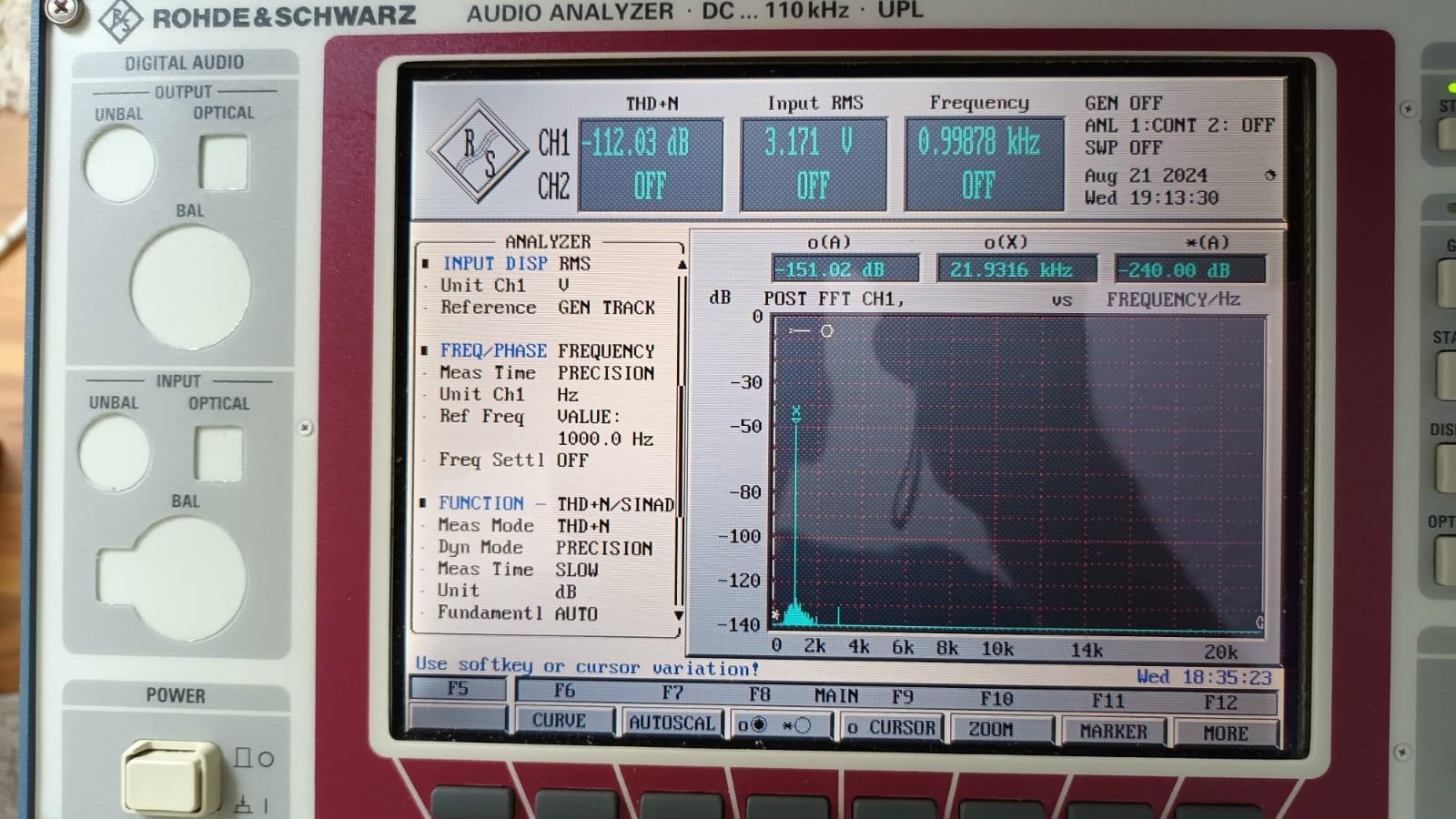
Task: Select the * cursor radio button
Action: click(794, 726)
